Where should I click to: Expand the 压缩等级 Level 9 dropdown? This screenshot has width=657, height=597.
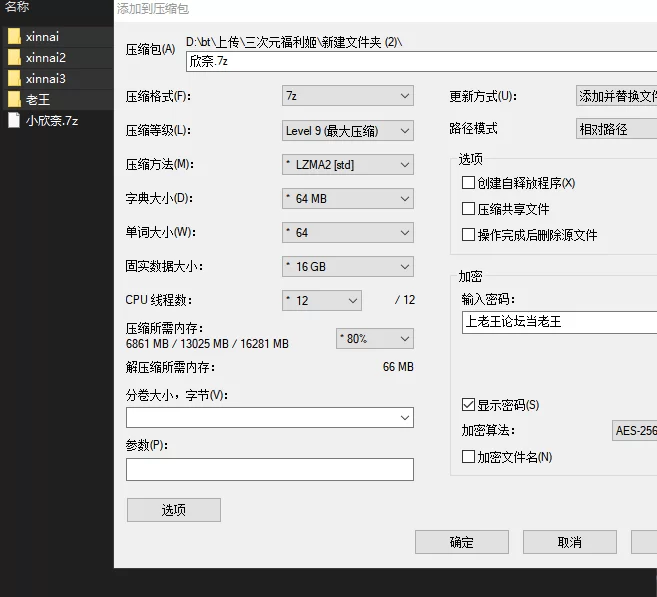point(348,131)
